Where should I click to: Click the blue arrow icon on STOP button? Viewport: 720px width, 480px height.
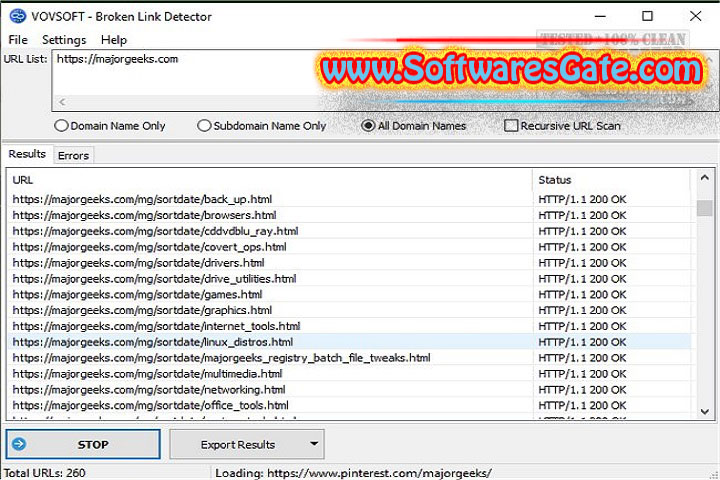coord(19,444)
